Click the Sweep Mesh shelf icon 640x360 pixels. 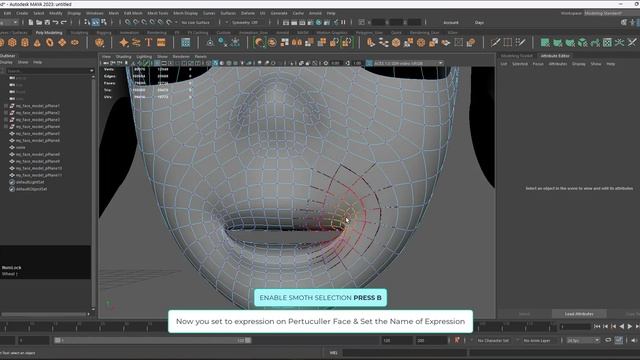[136, 42]
